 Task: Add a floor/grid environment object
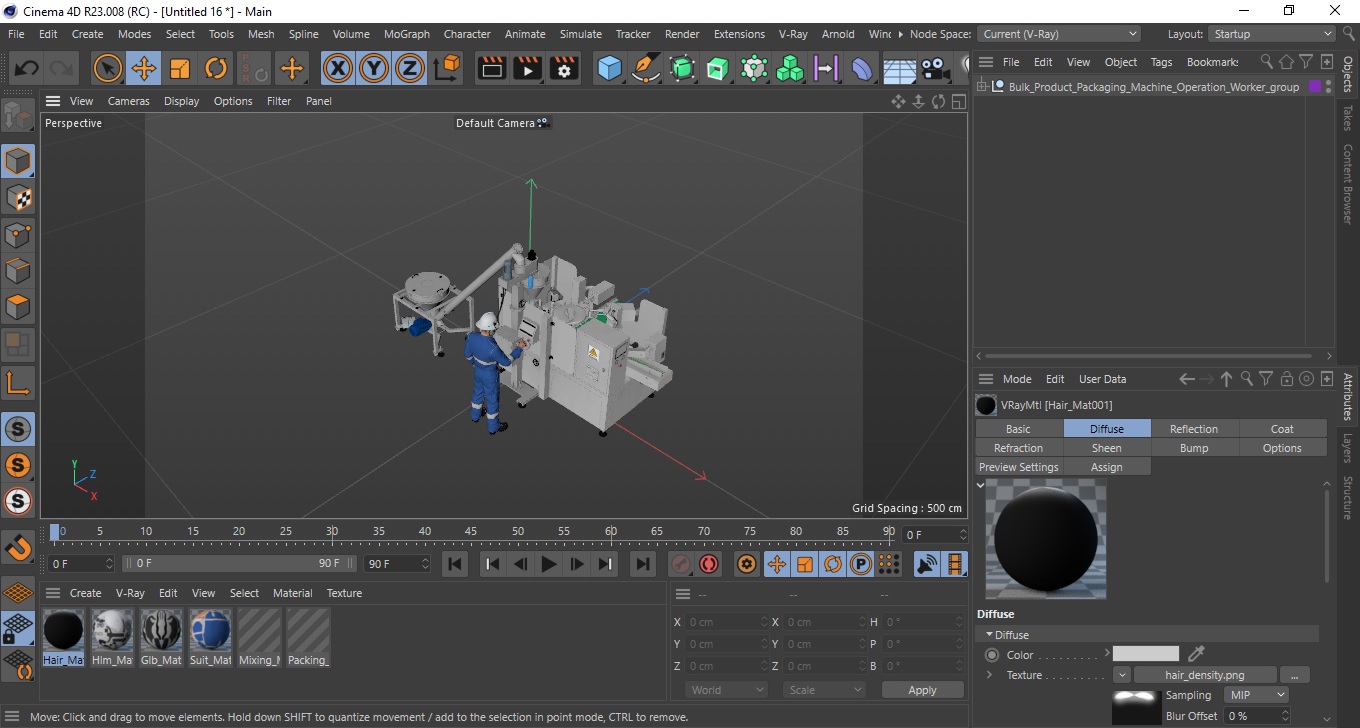click(899, 68)
